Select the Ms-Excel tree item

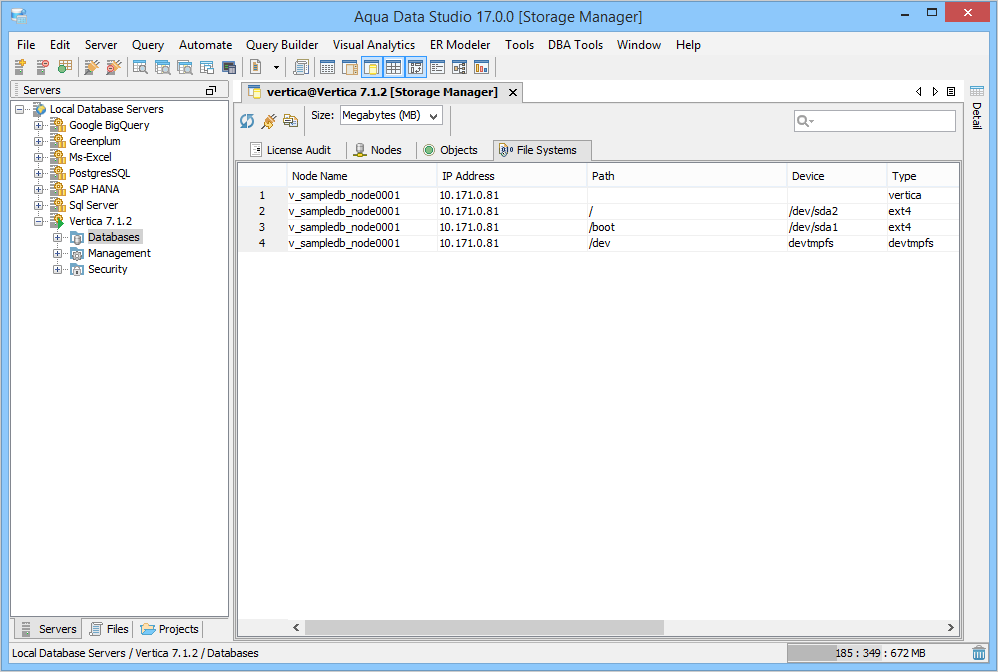tap(90, 157)
